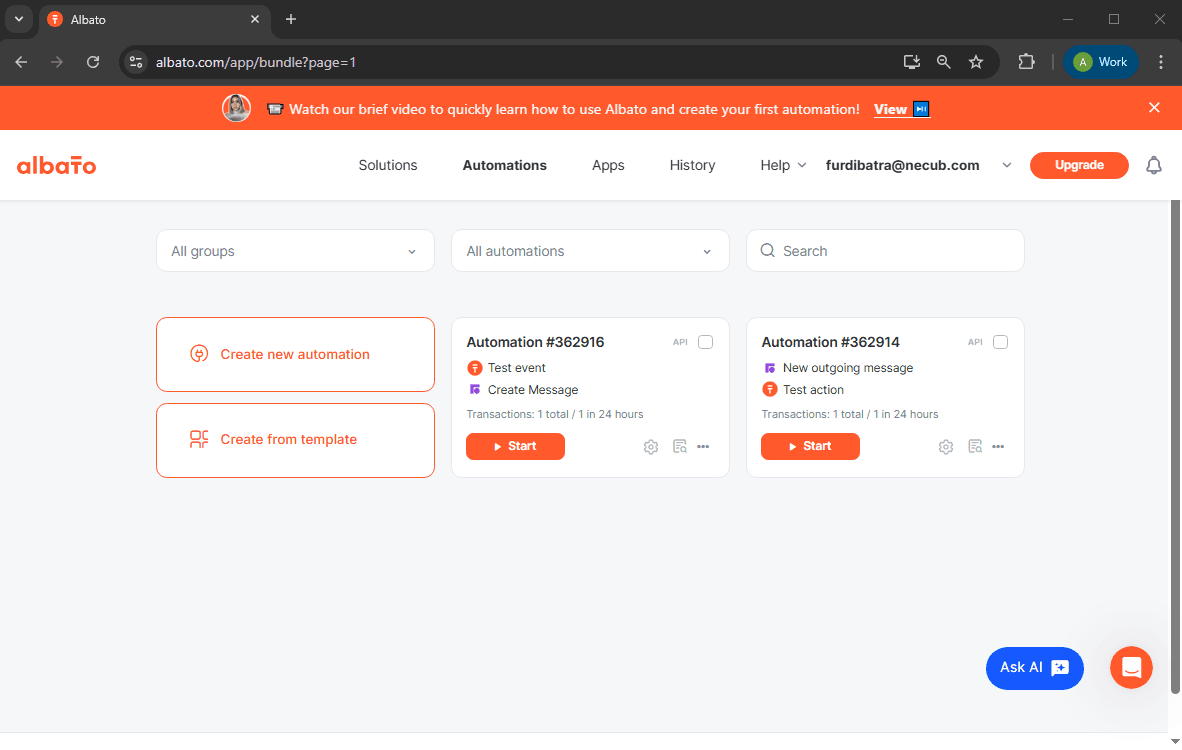The height and width of the screenshot is (750, 1182).
Task: Enable API mode on Automation #362914
Action: point(1000,341)
